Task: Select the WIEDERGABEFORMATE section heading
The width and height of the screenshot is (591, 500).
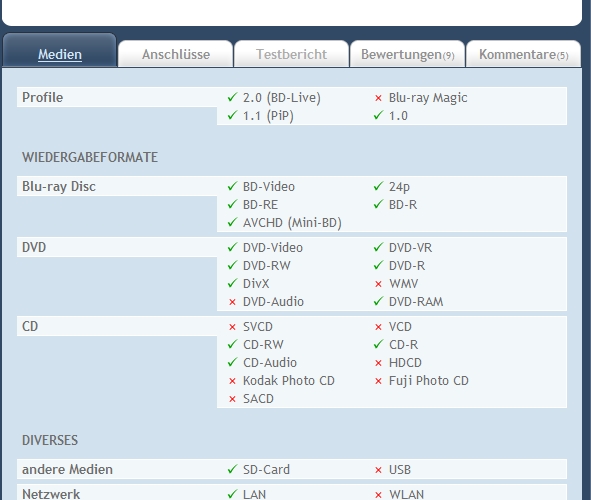Action: coord(90,157)
